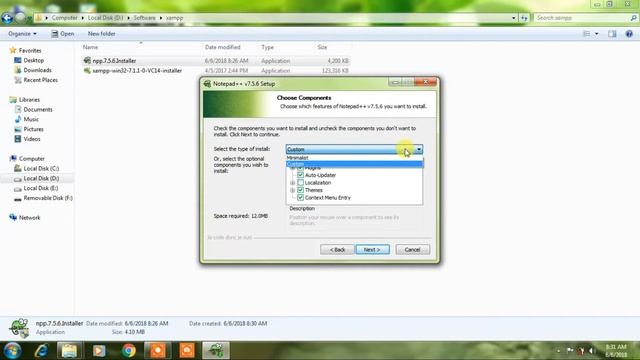The width and height of the screenshot is (640, 360).
Task: Open Videos library in sidebar
Action: 31,139
